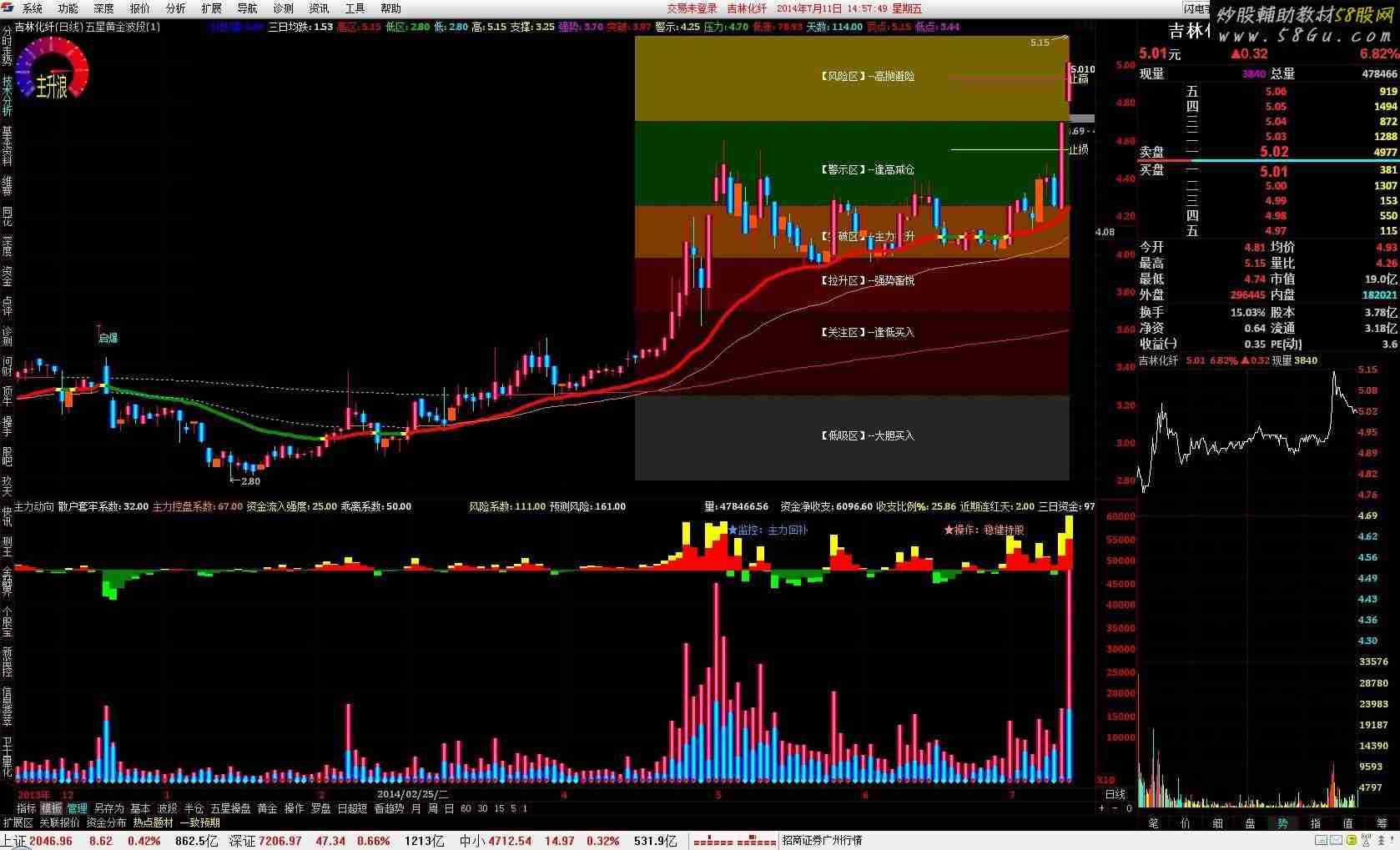Switch to the 日超短 template
Image resolution: width=1400 pixels, height=850 pixels.
point(352,808)
